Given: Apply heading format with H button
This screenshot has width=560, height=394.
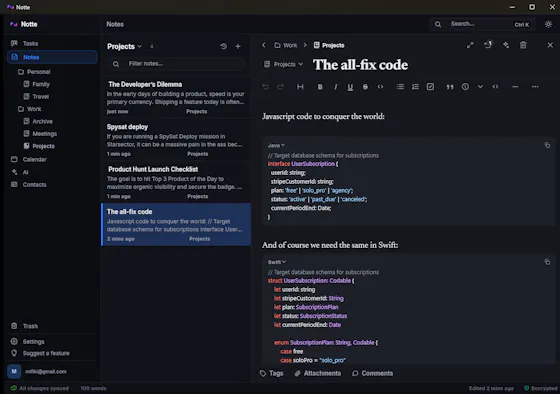Looking at the screenshot, I should pos(300,87).
